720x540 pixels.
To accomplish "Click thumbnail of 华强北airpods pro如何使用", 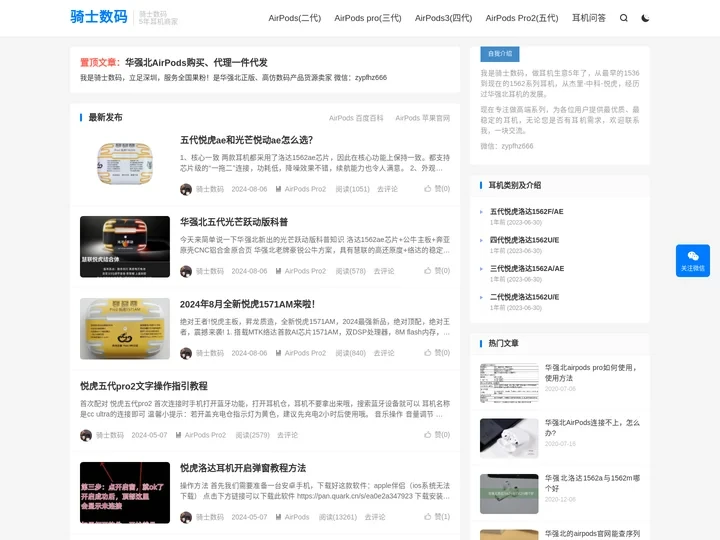I will pos(509,383).
